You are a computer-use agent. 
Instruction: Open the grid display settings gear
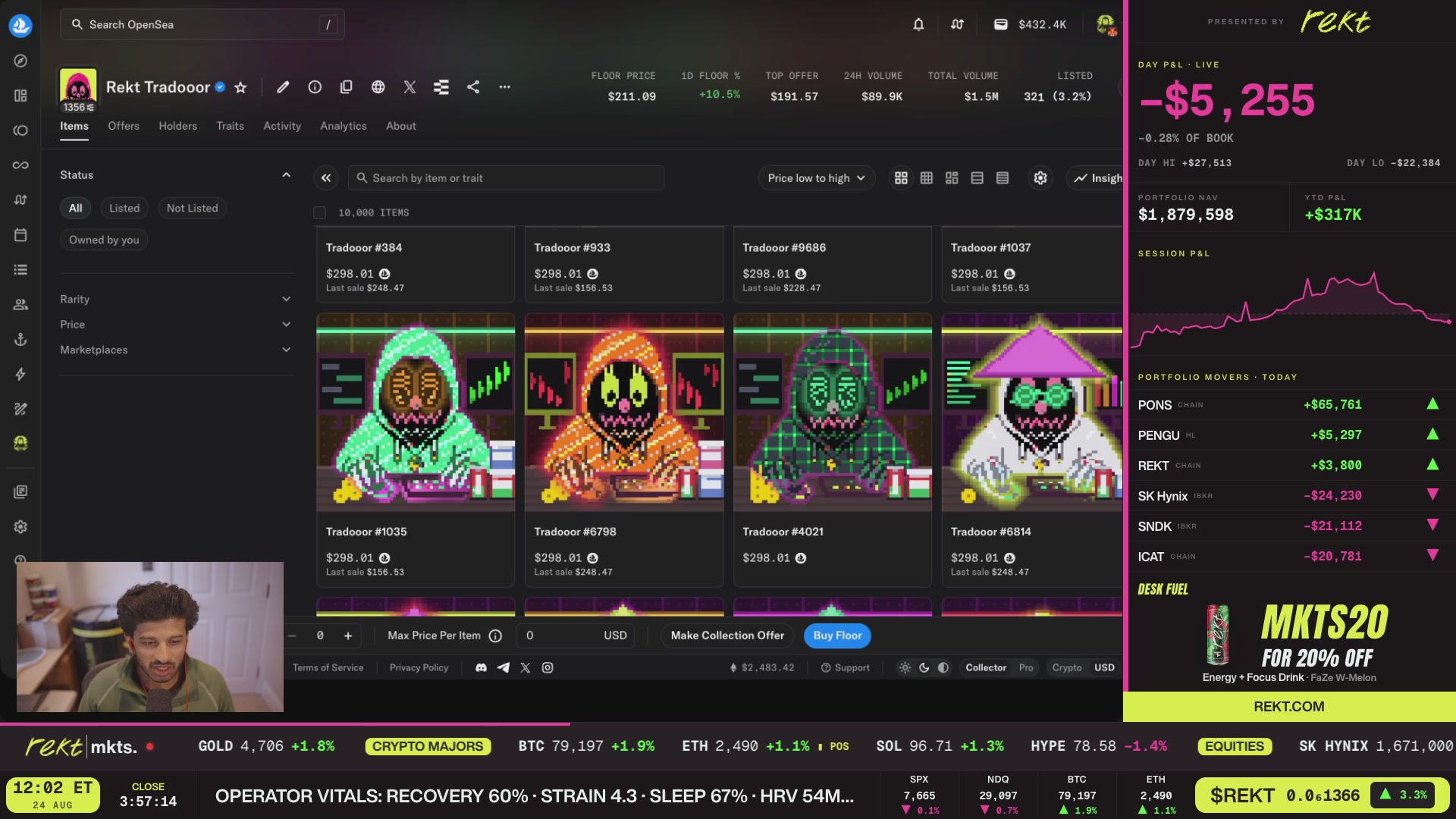1040,178
